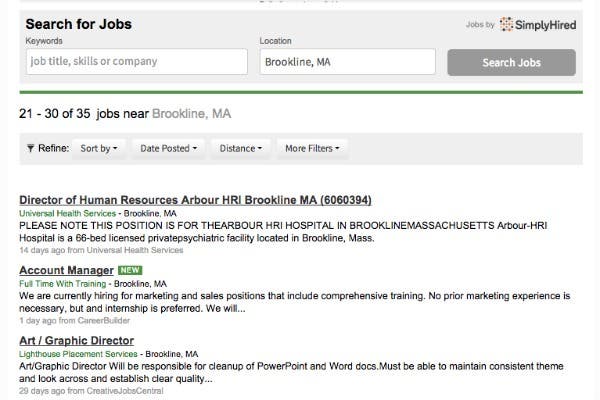Expand the Date Posted filter
The width and height of the screenshot is (600, 400).
[168, 149]
